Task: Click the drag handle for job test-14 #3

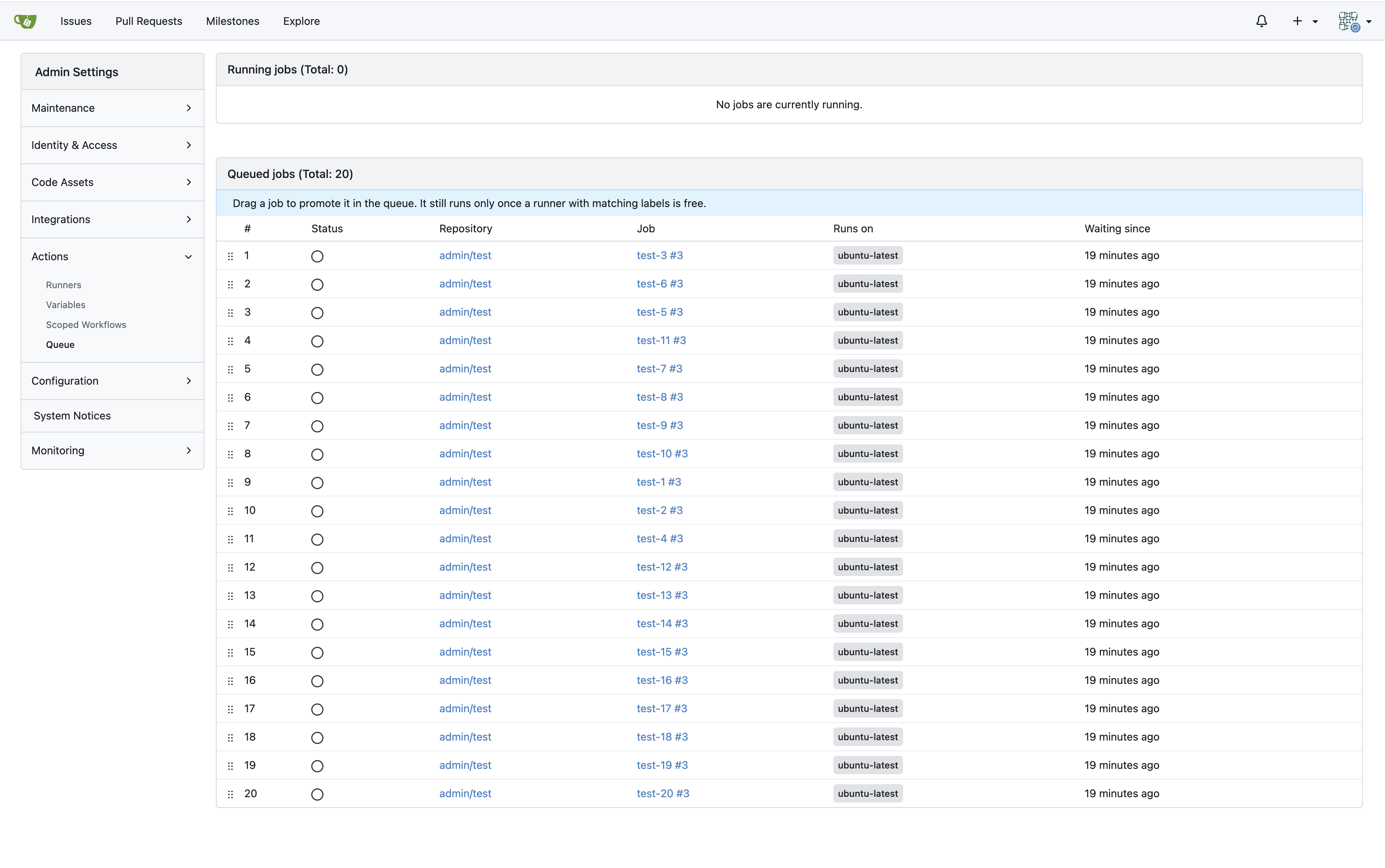Action: 230,624
